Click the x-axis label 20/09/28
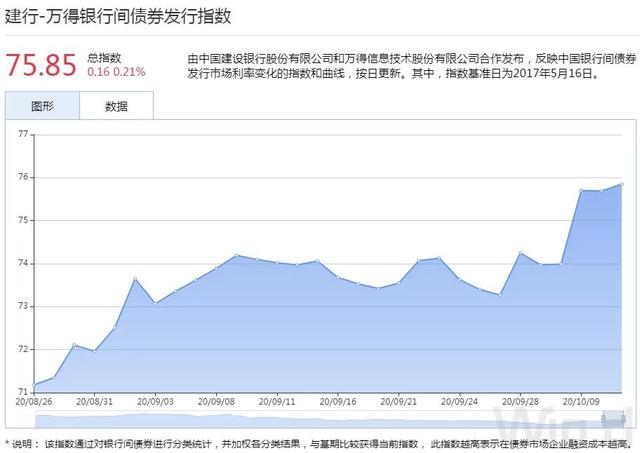 [520, 402]
